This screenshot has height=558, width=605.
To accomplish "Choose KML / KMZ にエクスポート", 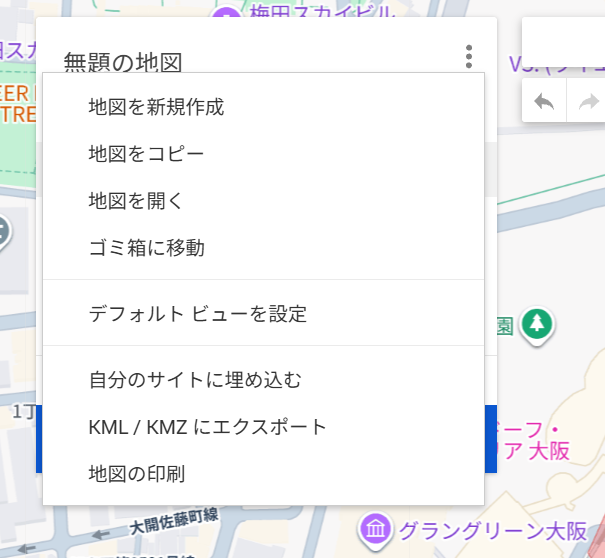I will tap(264, 427).
